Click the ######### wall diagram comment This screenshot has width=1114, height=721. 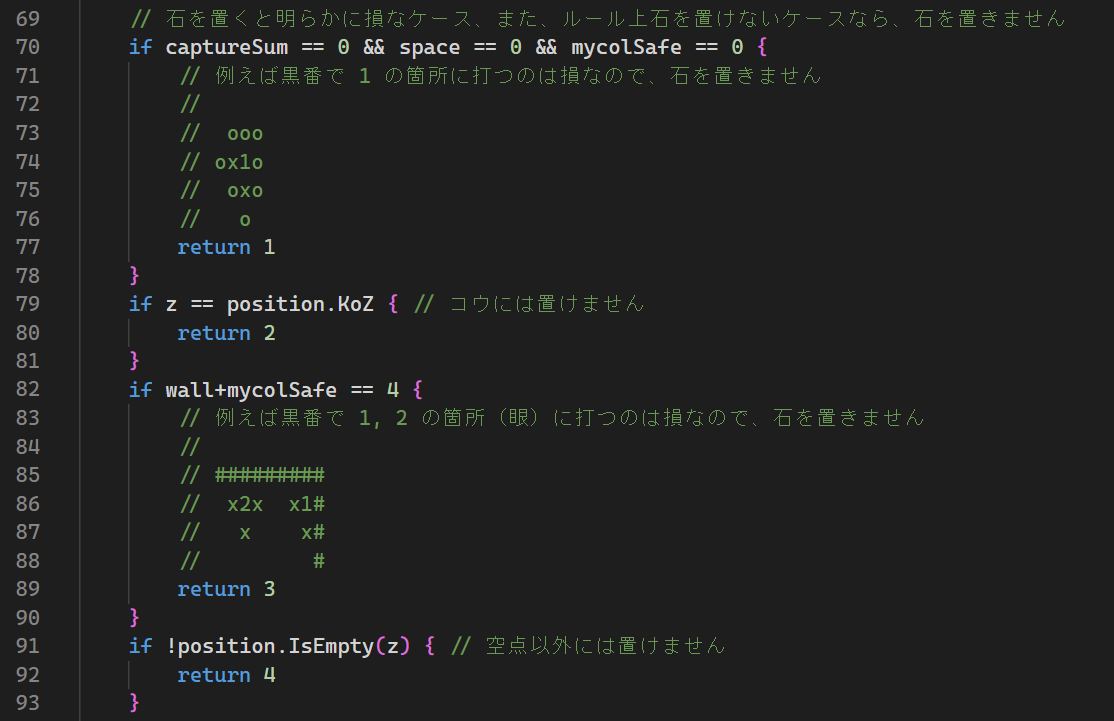click(x=269, y=475)
